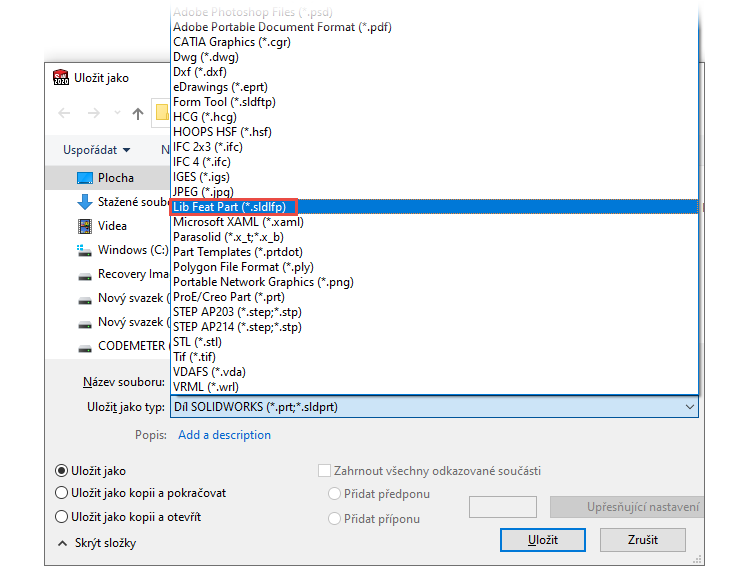This screenshot has width=750, height=566.
Task: Select Uložit jako radio button
Action: pyautogui.click(x=61, y=471)
